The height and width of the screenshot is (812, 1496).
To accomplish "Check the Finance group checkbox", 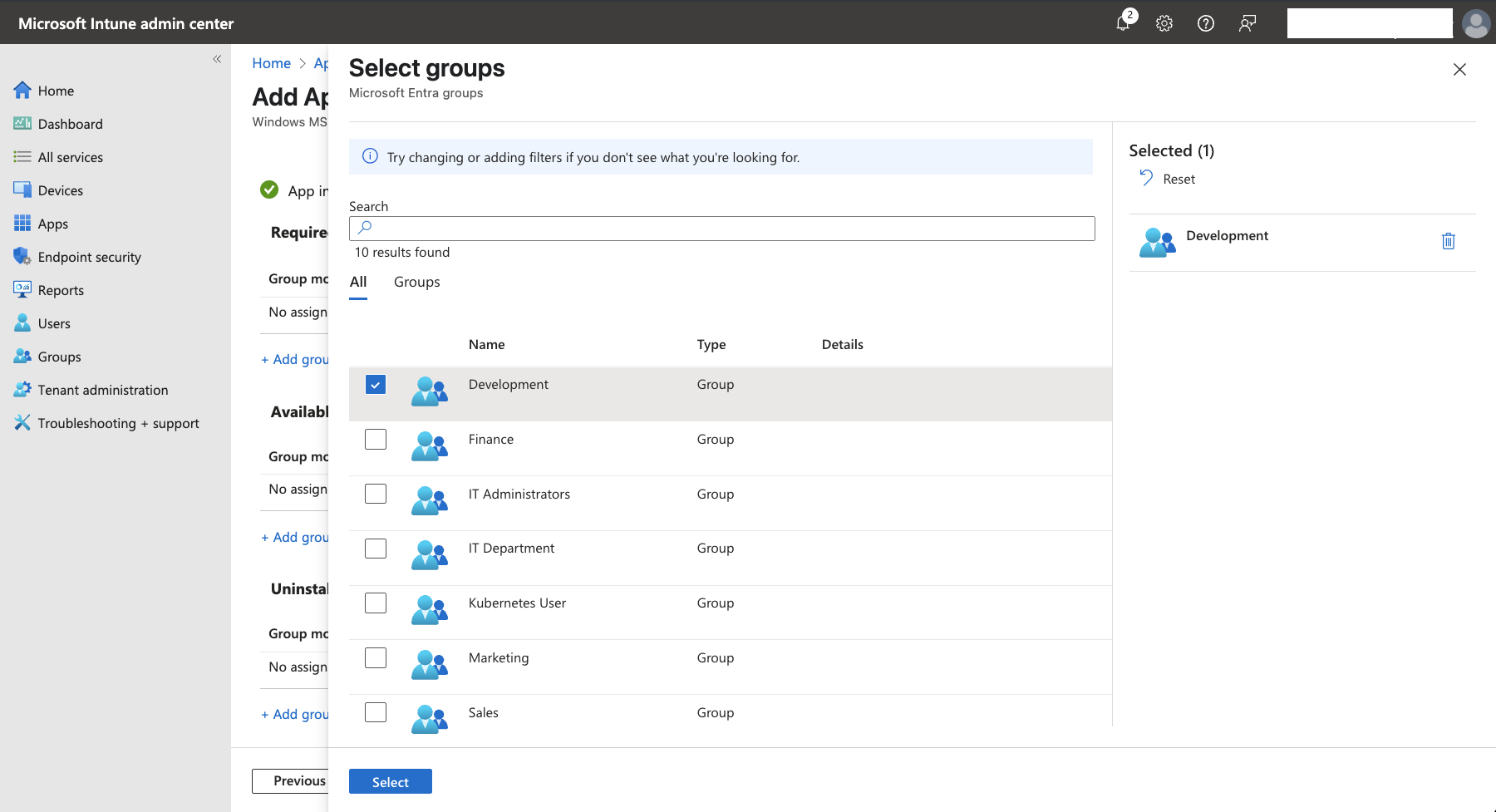I will pos(376,440).
